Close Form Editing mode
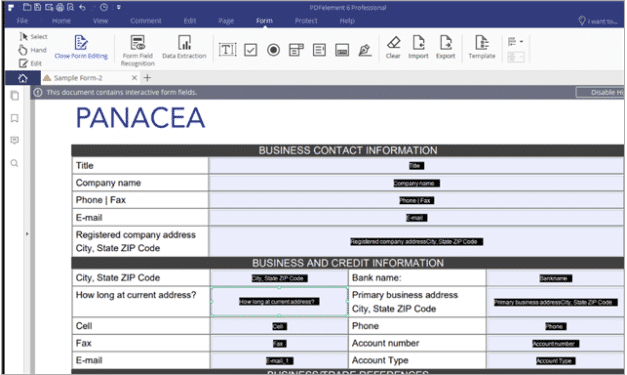The height and width of the screenshot is (375, 627). click(x=81, y=47)
